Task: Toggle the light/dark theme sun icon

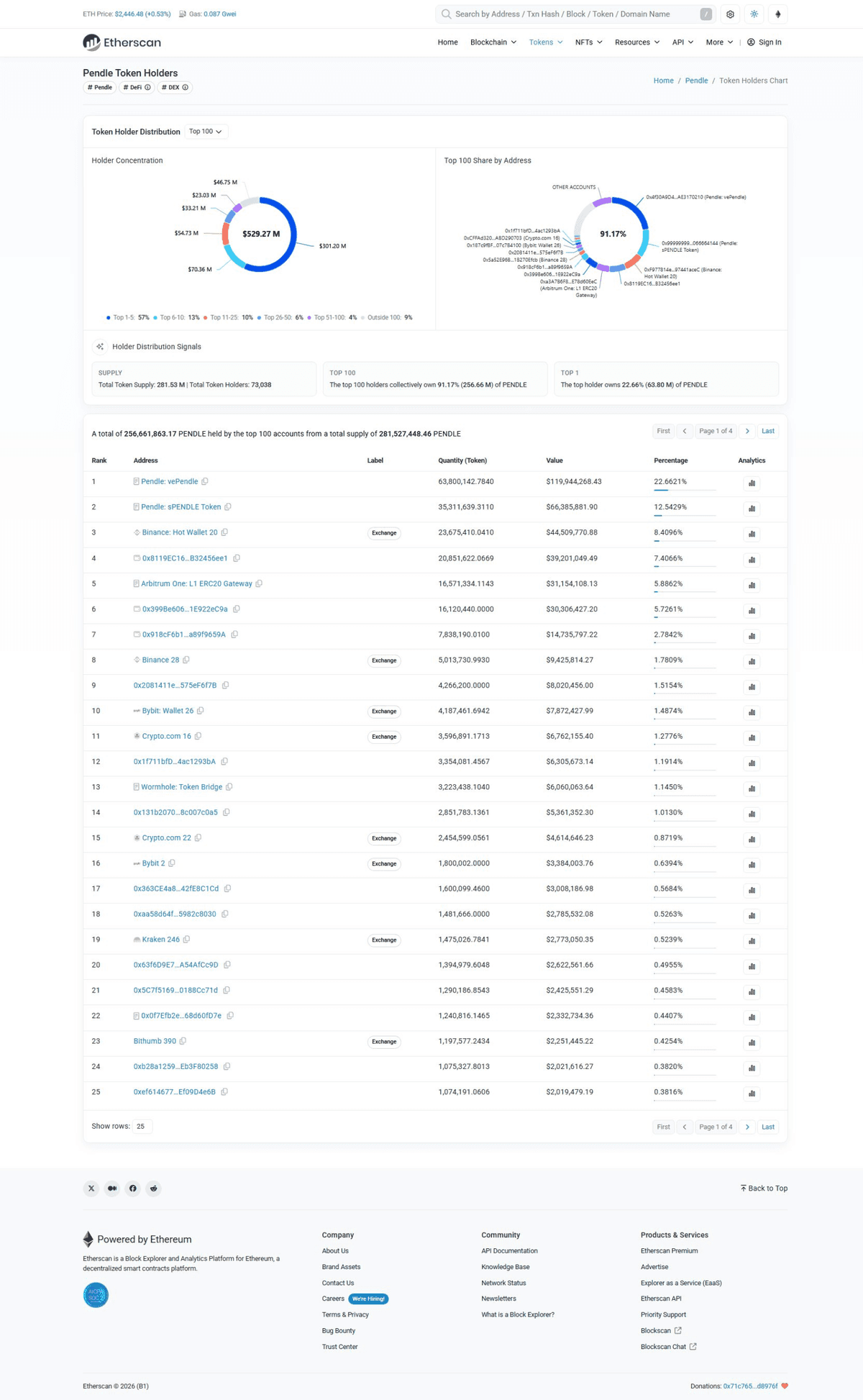Action: pos(754,14)
